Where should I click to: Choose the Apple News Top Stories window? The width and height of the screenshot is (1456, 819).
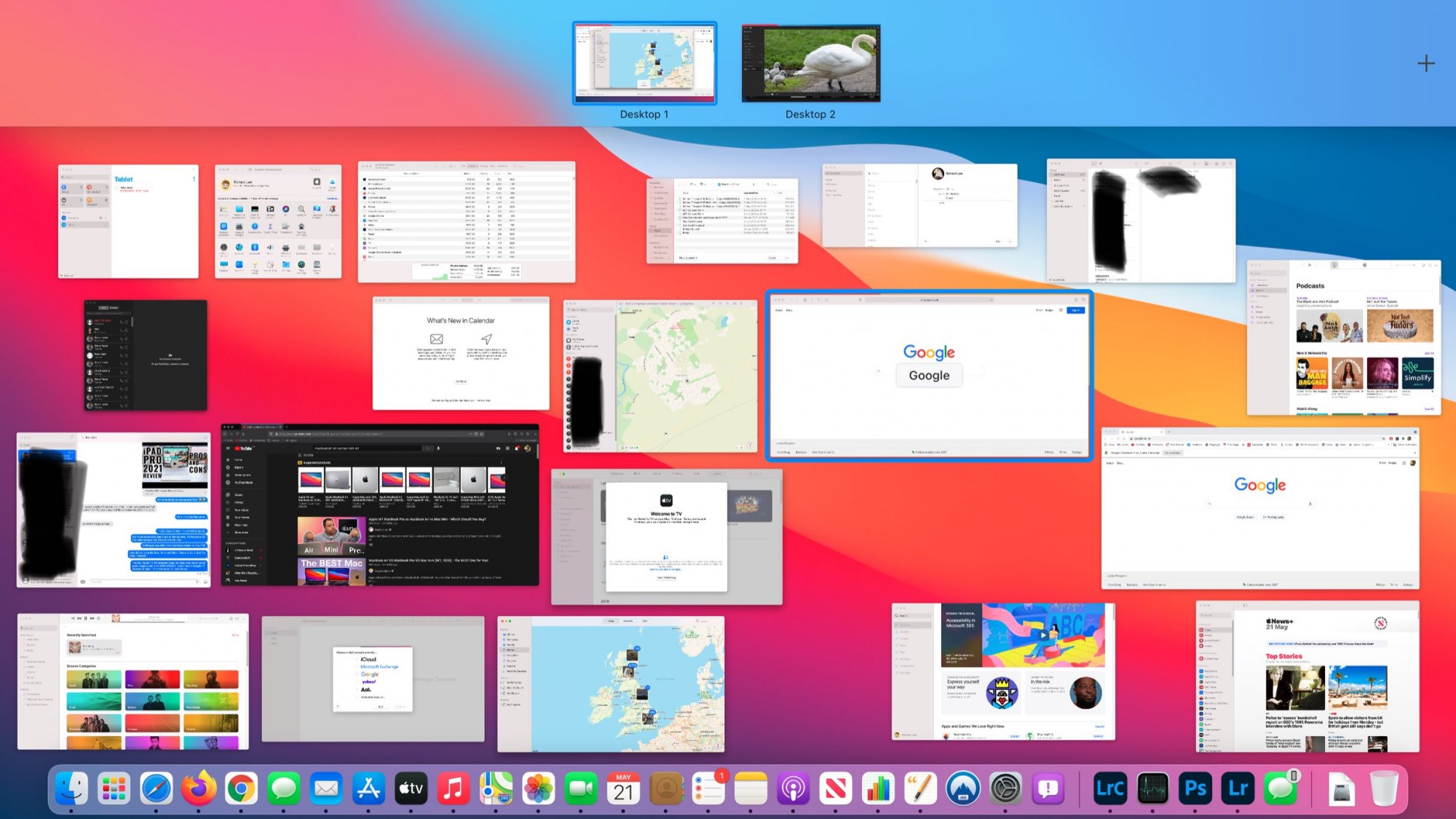(x=1307, y=676)
